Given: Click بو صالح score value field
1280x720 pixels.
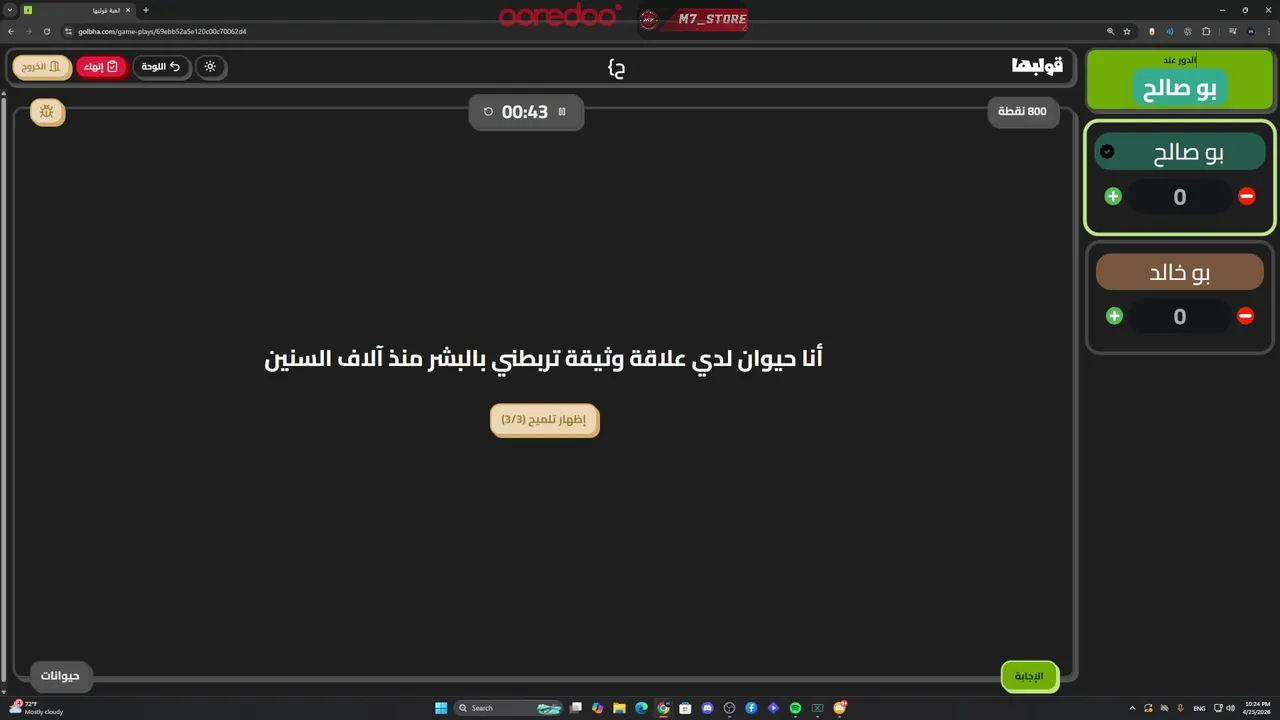Looking at the screenshot, I should pyautogui.click(x=1179, y=197).
